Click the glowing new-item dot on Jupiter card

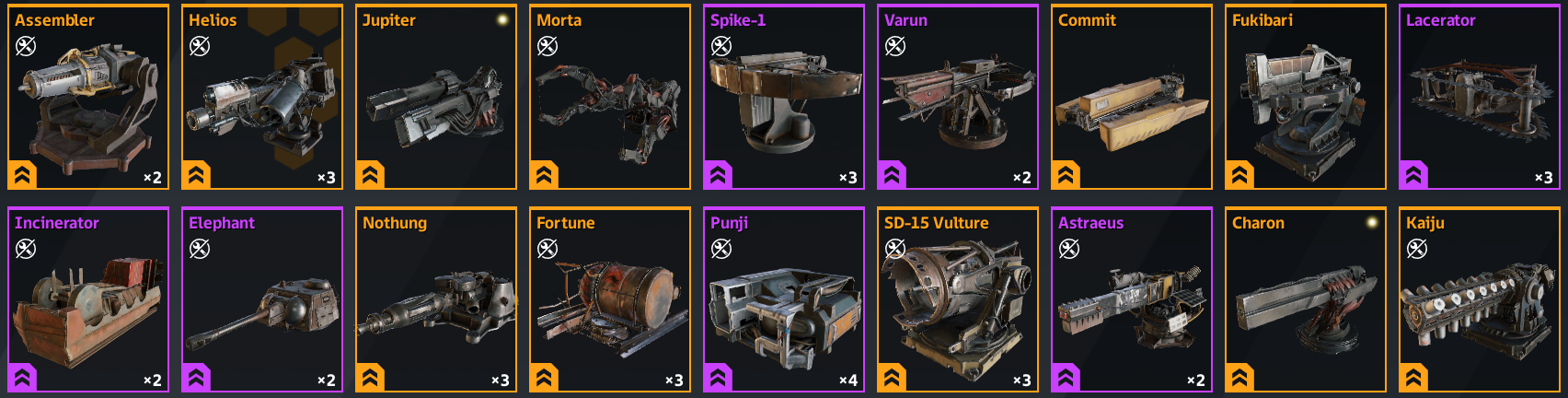502,19
